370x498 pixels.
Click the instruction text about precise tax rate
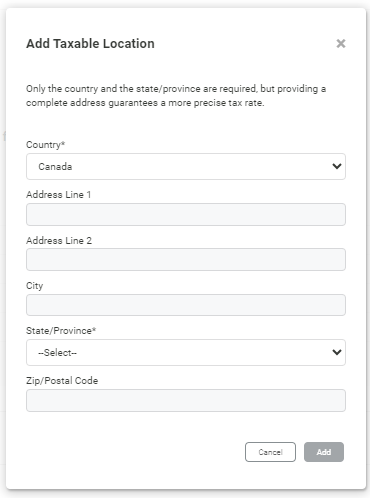[x=176, y=96]
